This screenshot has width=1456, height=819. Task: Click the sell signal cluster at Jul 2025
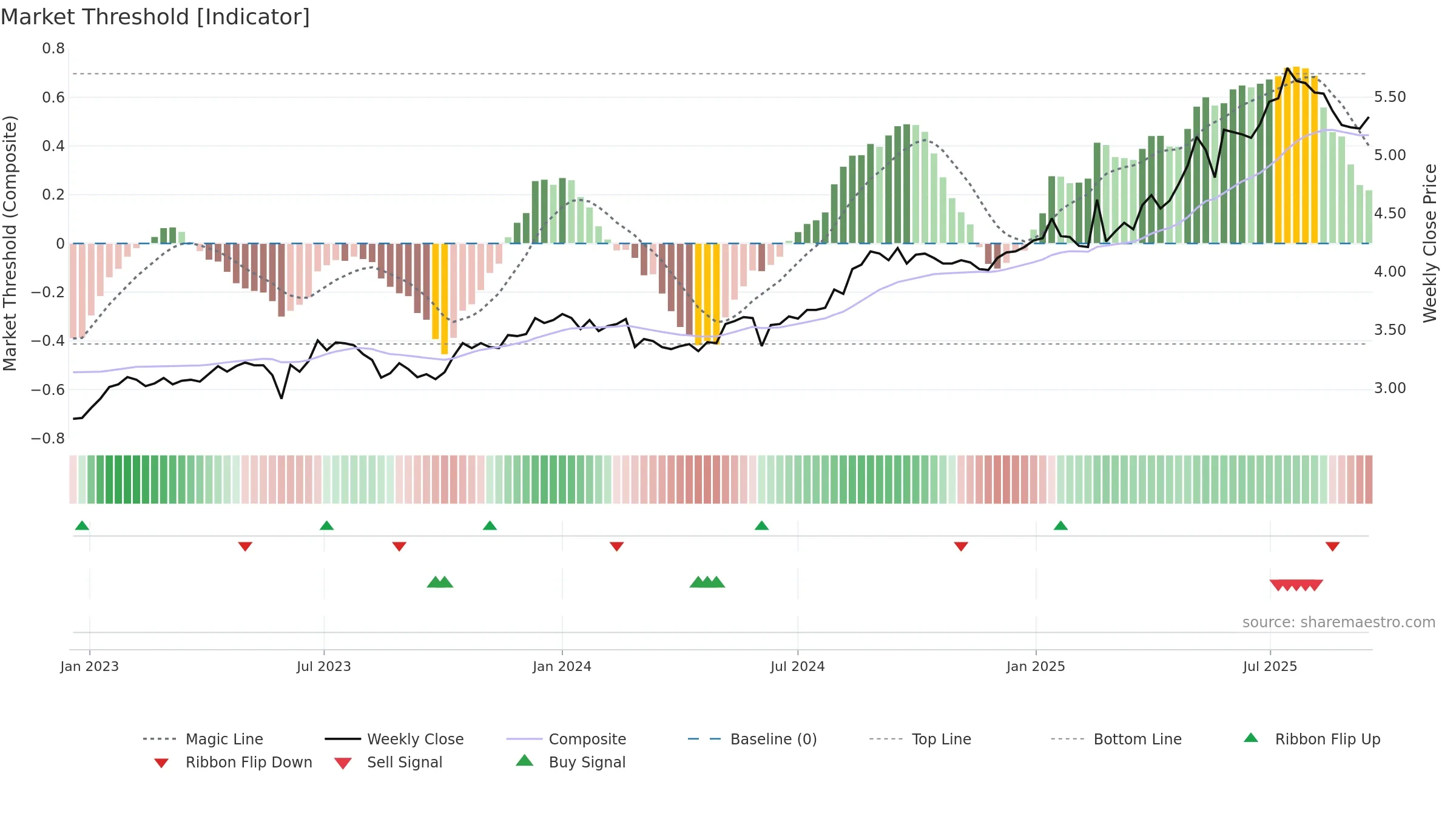tap(1296, 585)
